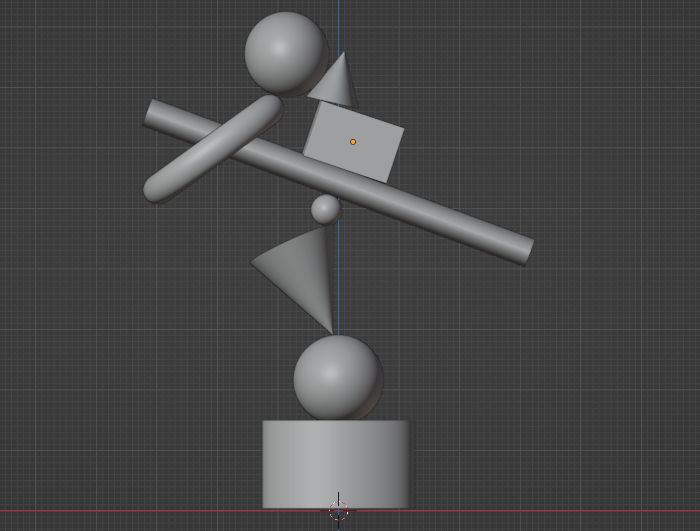This screenshot has height=531, width=700.
Task: Select the tiny sphere beneath the long rod
Action: point(325,209)
